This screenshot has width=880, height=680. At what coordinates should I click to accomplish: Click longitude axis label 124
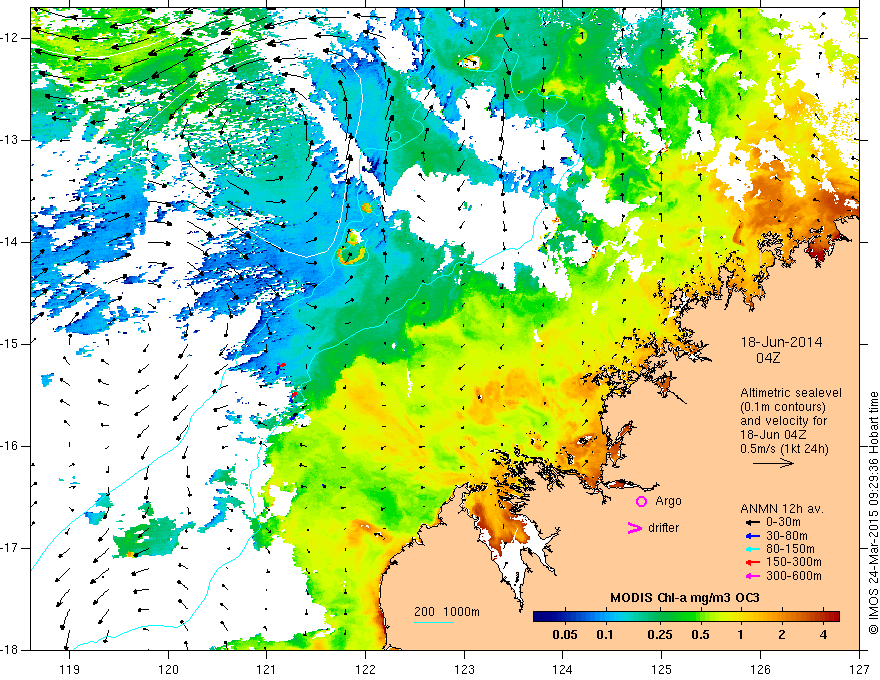point(563,669)
